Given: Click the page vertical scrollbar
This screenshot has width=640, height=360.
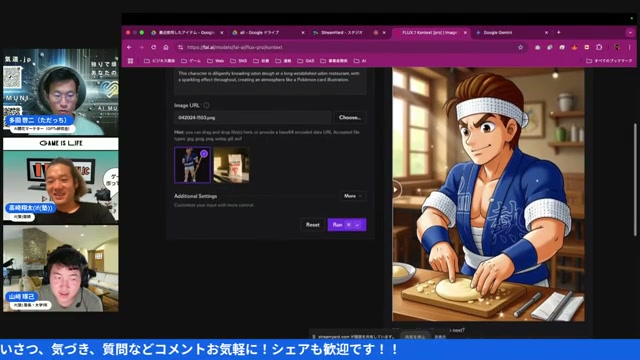Looking at the screenshot, I should [x=635, y=180].
